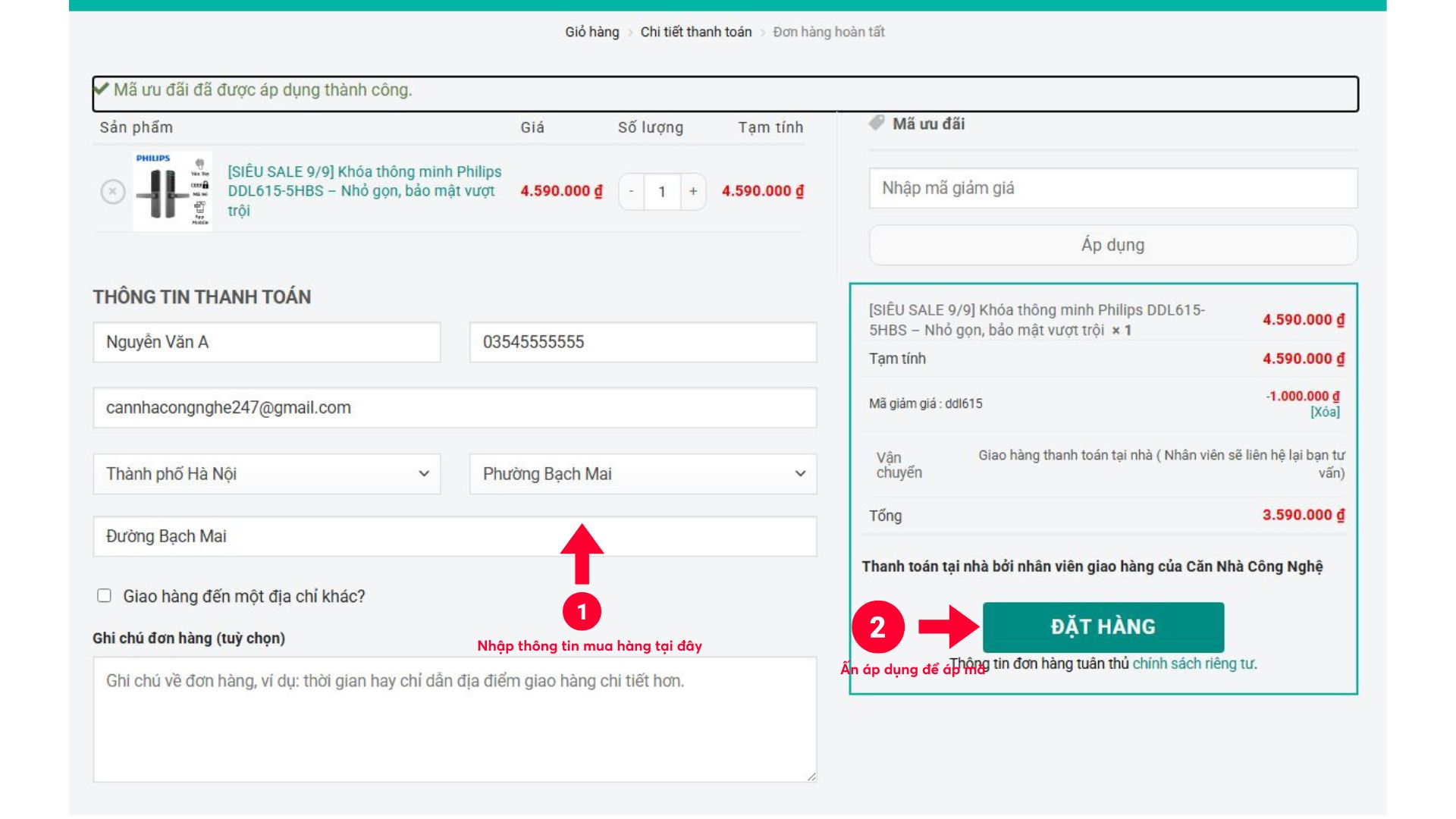This screenshot has height=819, width=1456.
Task: Edit the address field Đường Bạch Mai
Action: tap(455, 536)
